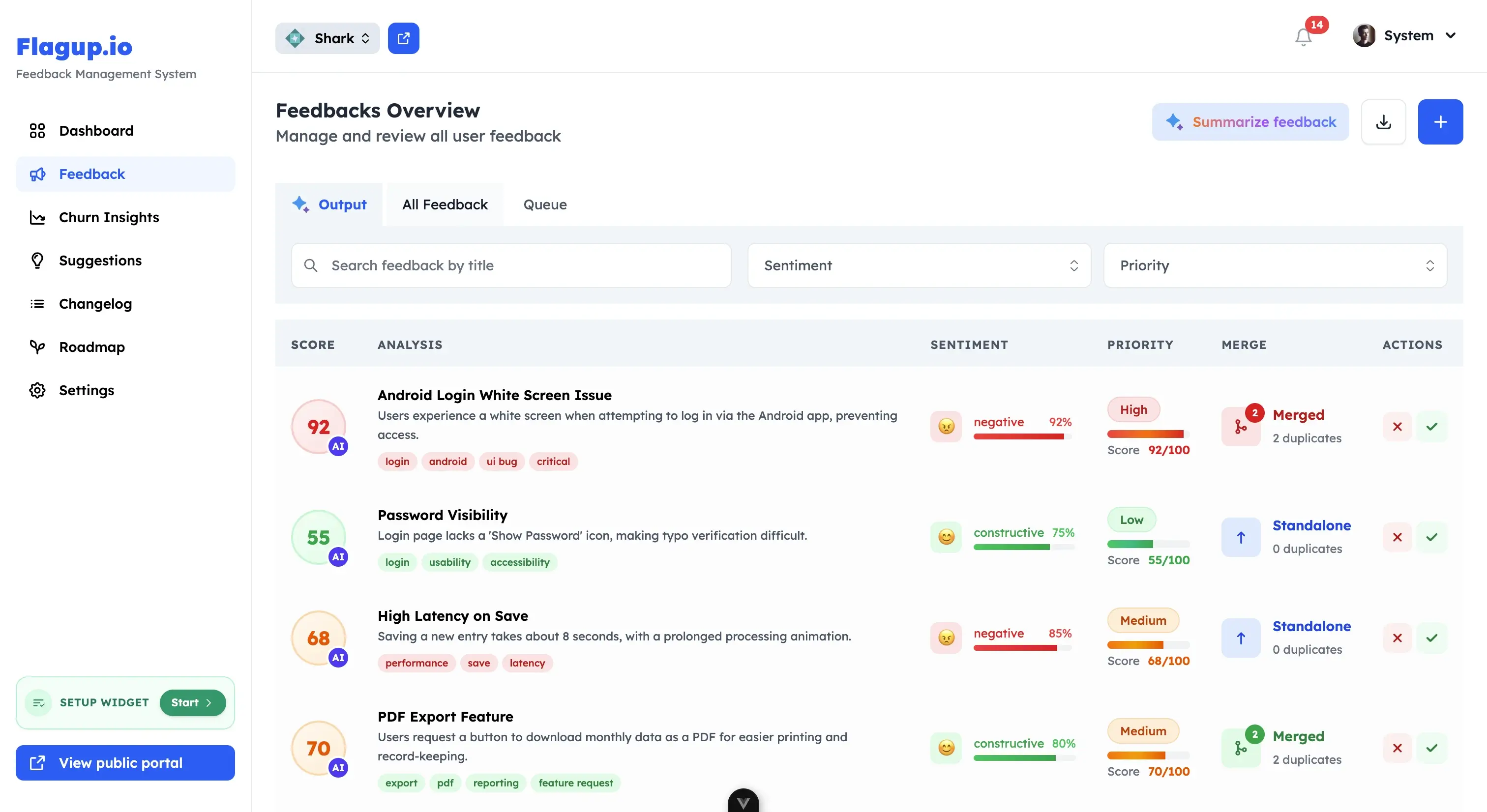Open the Shark project switcher
1487x812 pixels.
(x=327, y=38)
